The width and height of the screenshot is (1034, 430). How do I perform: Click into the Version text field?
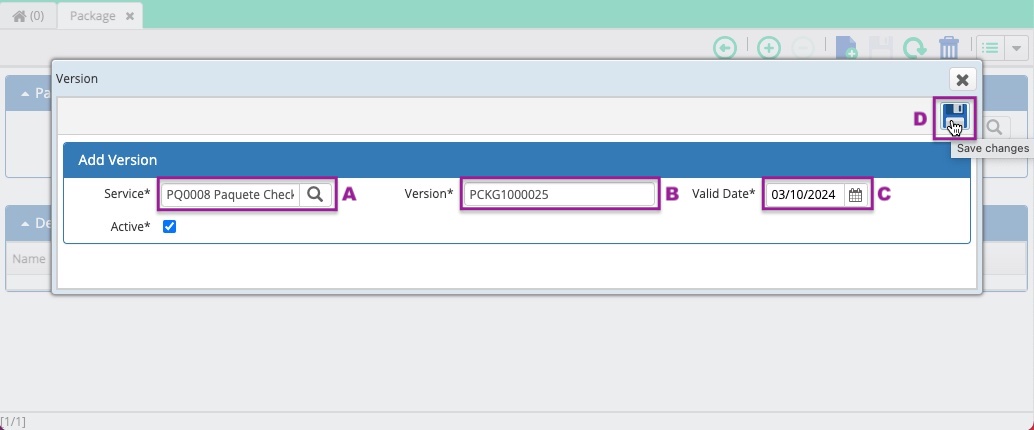pos(559,195)
